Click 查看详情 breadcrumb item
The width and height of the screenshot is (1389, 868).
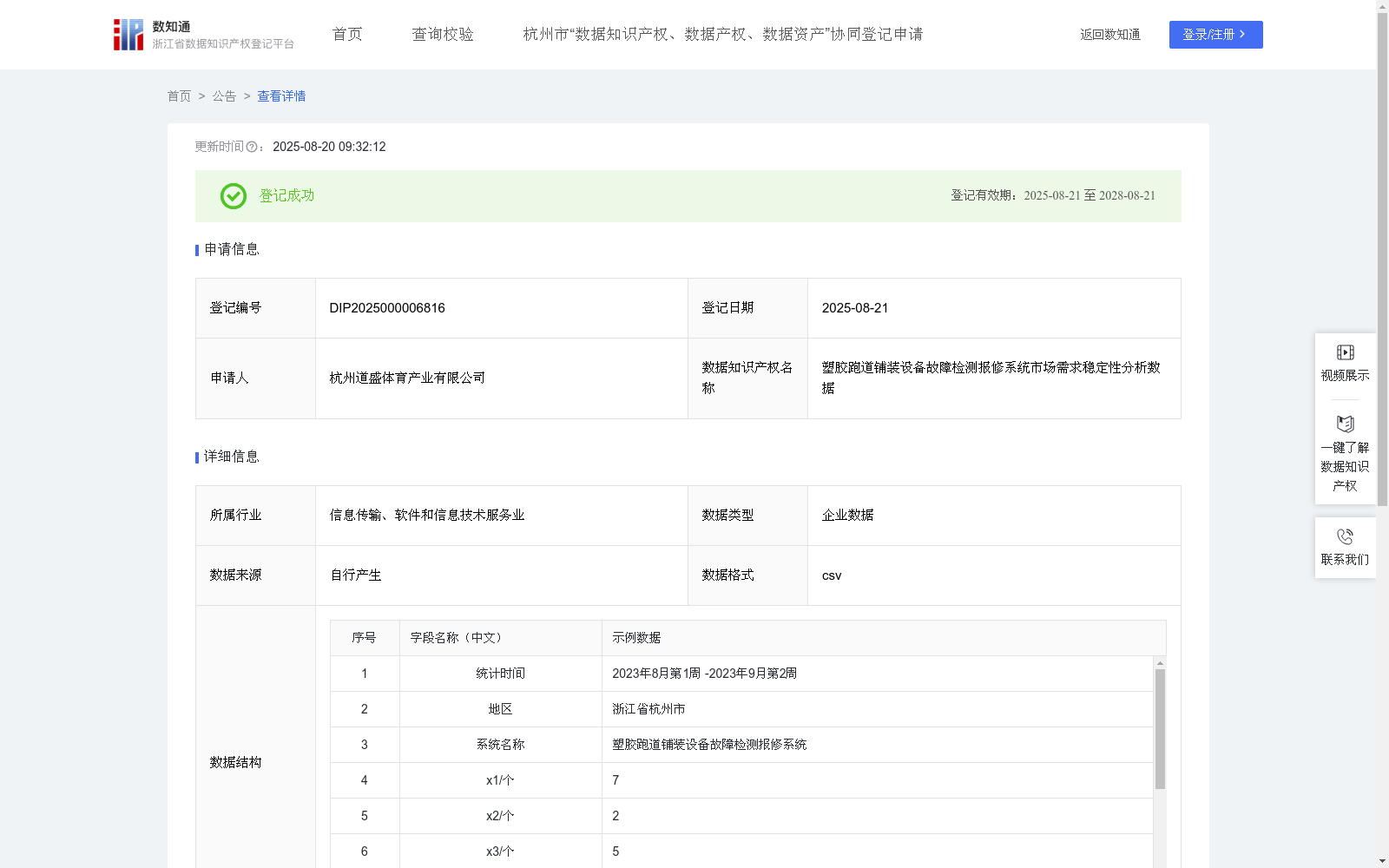pyautogui.click(x=281, y=96)
